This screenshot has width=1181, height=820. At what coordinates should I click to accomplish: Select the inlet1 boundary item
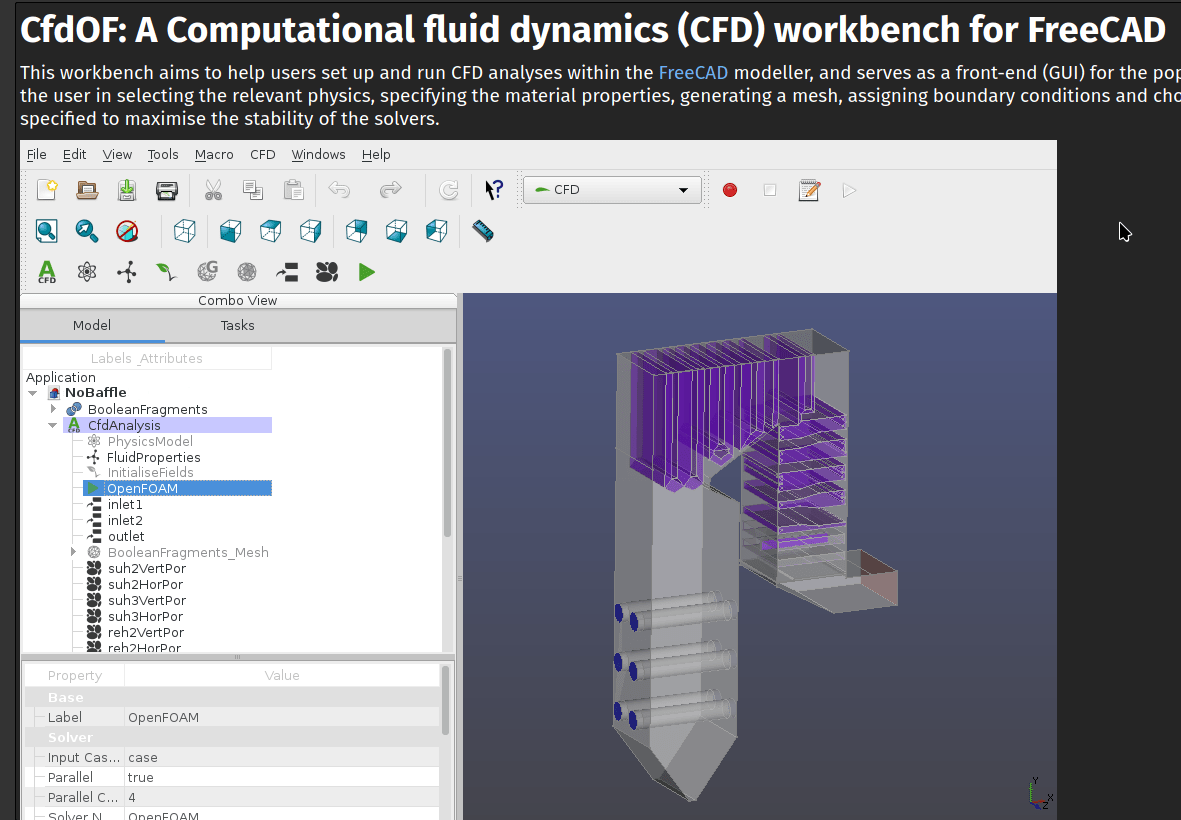(x=125, y=505)
